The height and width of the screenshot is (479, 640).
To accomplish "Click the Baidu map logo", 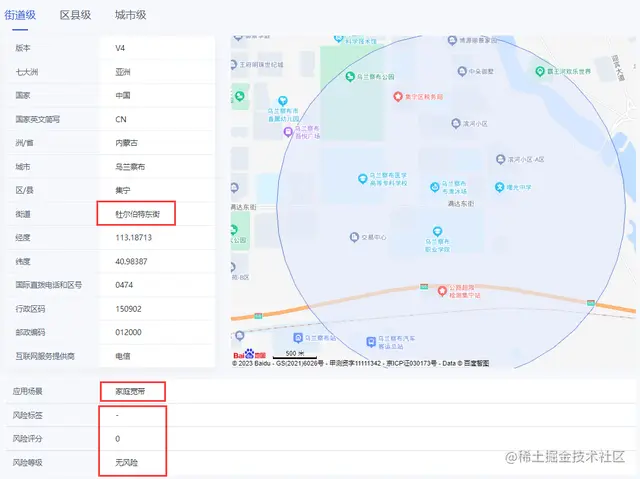I will 249,355.
